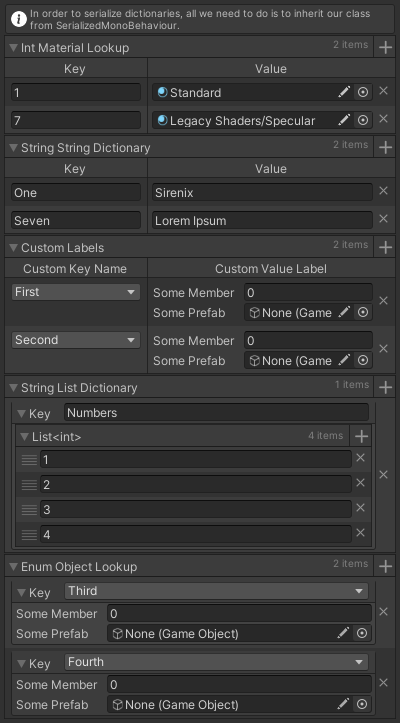Click the Lorem Ipsum value field
Screen dimensions: 400x723
tap(262, 220)
